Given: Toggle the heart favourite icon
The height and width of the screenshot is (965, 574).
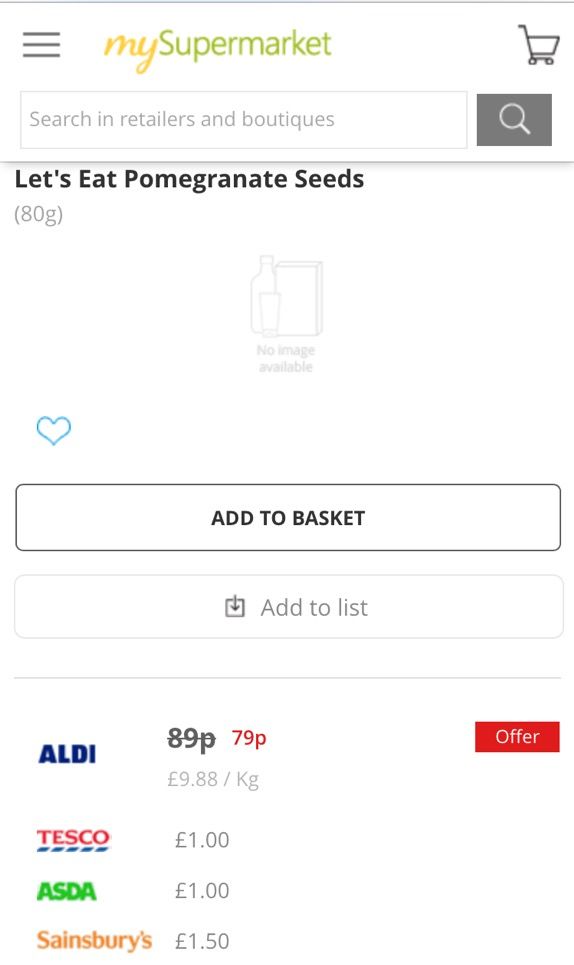Looking at the screenshot, I should pos(54,430).
